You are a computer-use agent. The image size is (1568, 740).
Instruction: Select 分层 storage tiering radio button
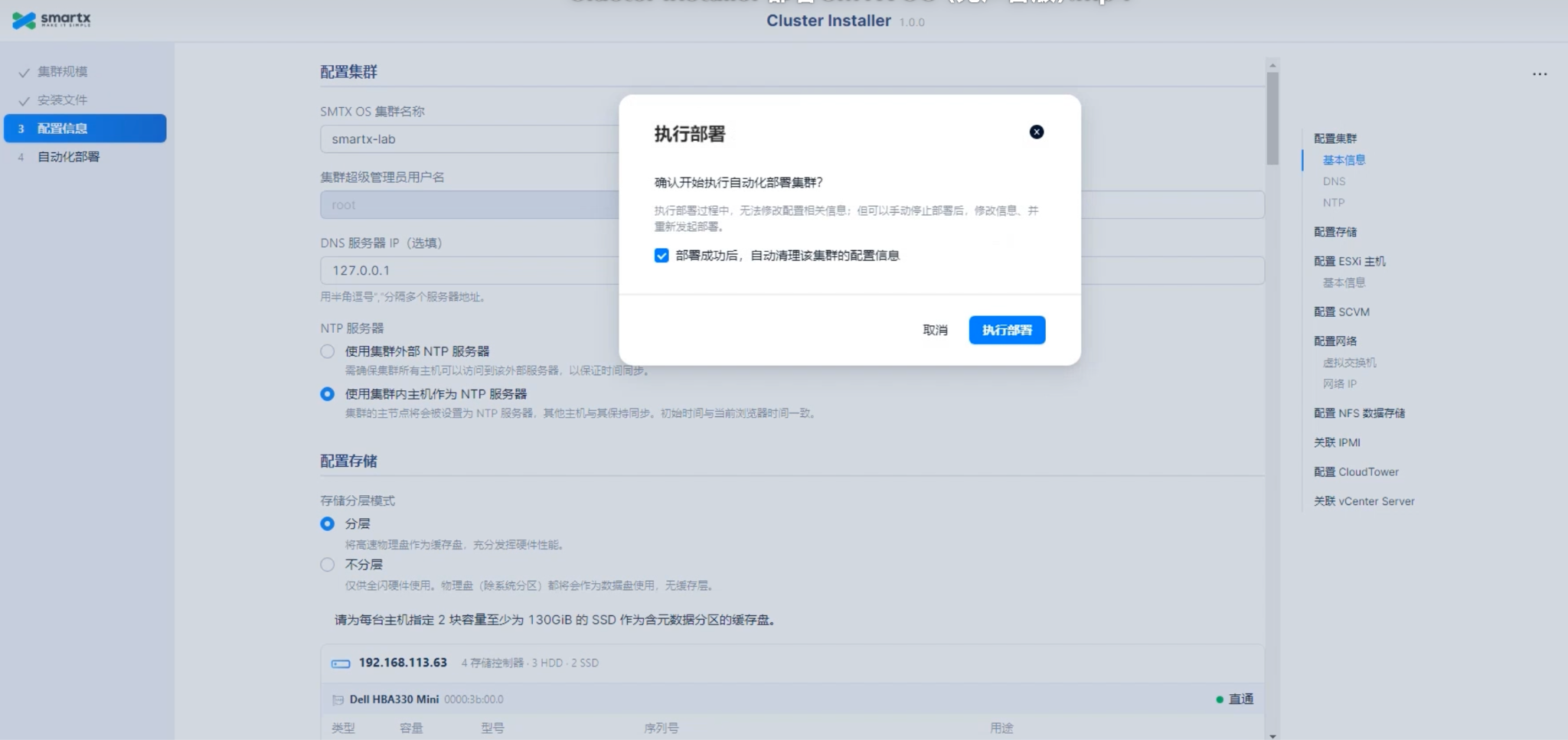328,524
